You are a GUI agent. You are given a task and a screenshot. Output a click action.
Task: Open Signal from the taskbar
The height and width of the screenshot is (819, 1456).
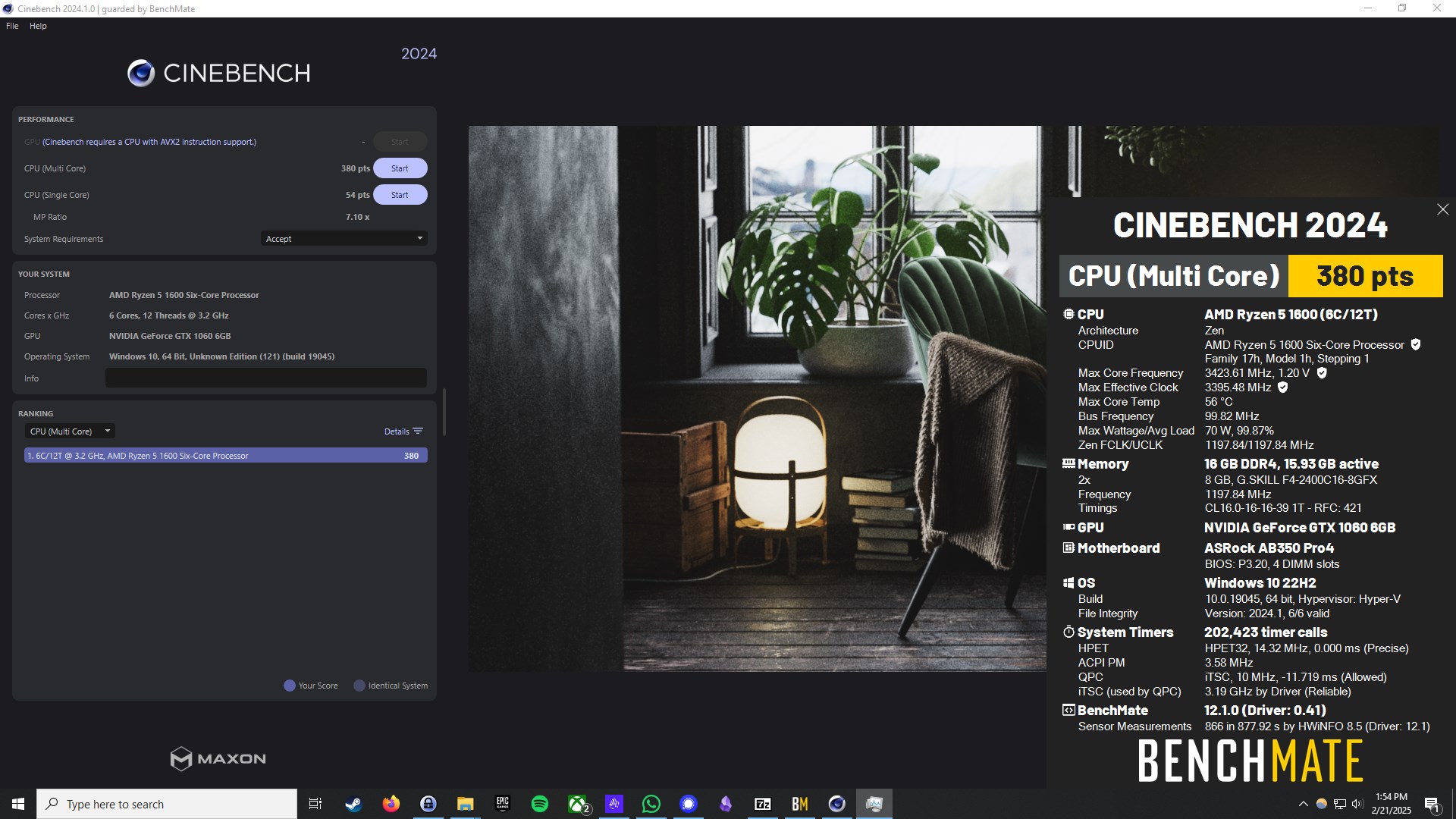click(x=688, y=804)
